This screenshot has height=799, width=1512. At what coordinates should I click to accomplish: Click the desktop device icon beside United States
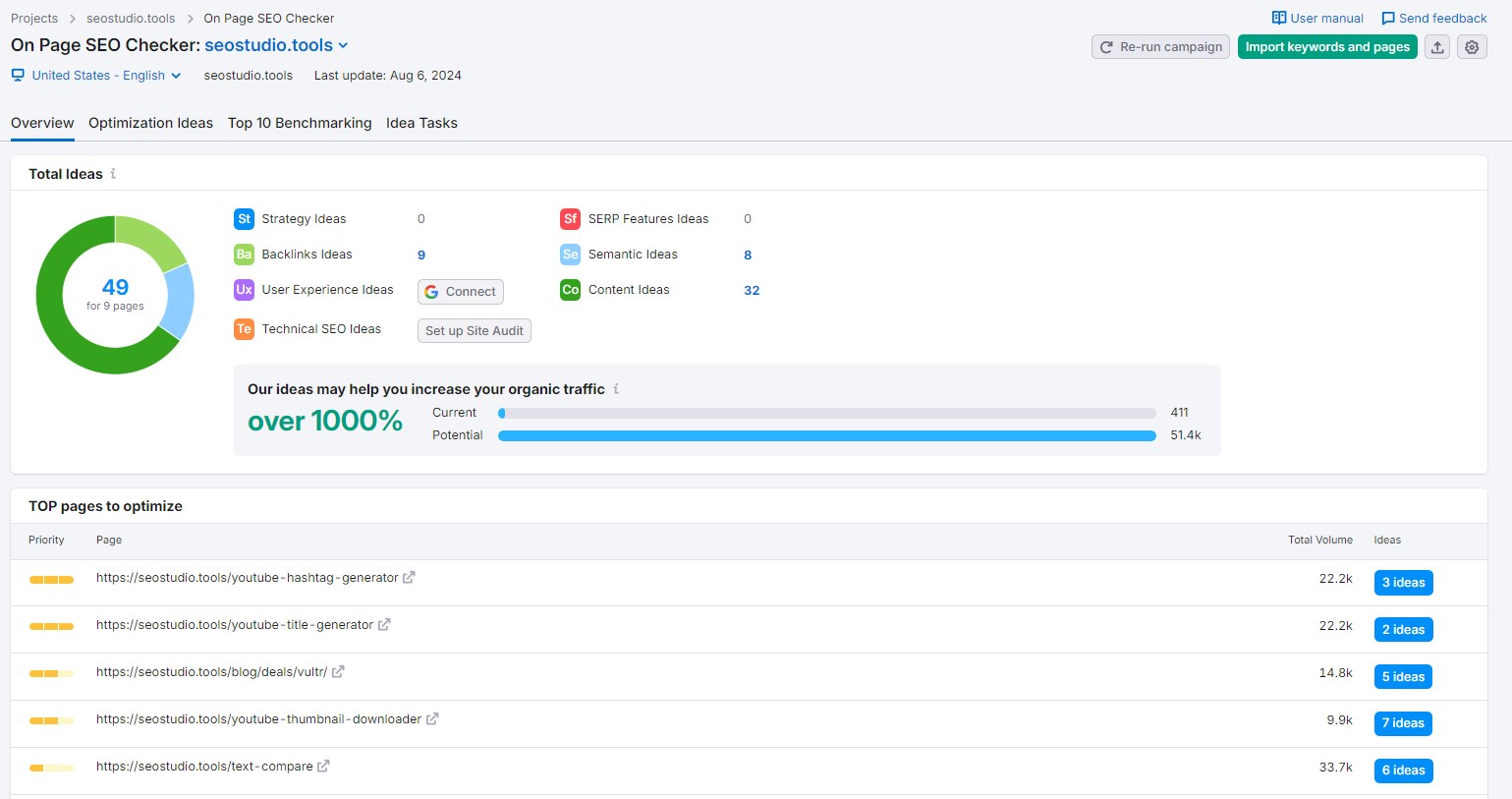tap(18, 76)
